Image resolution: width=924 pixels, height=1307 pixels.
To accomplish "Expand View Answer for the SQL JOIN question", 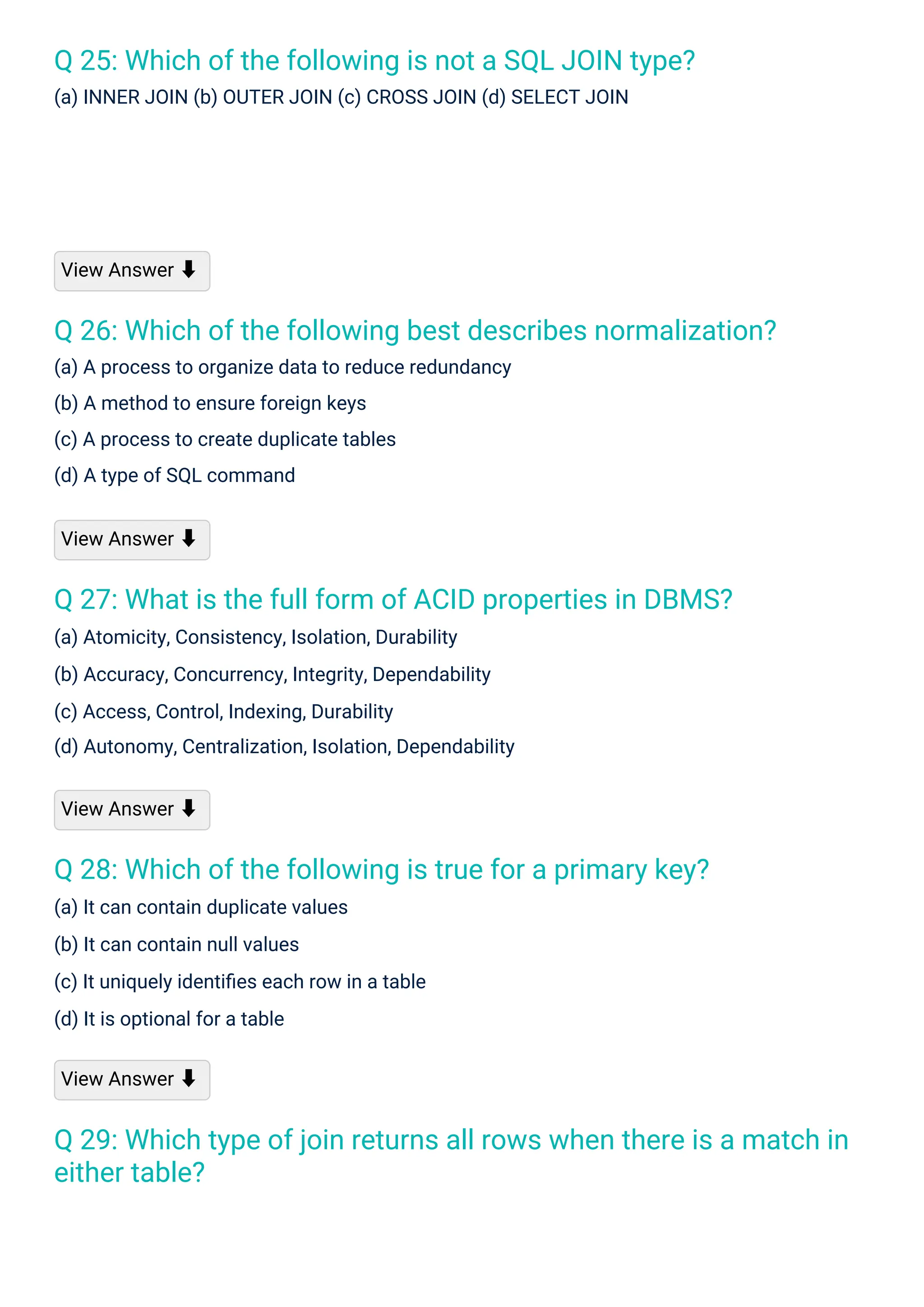I will 131,271.
